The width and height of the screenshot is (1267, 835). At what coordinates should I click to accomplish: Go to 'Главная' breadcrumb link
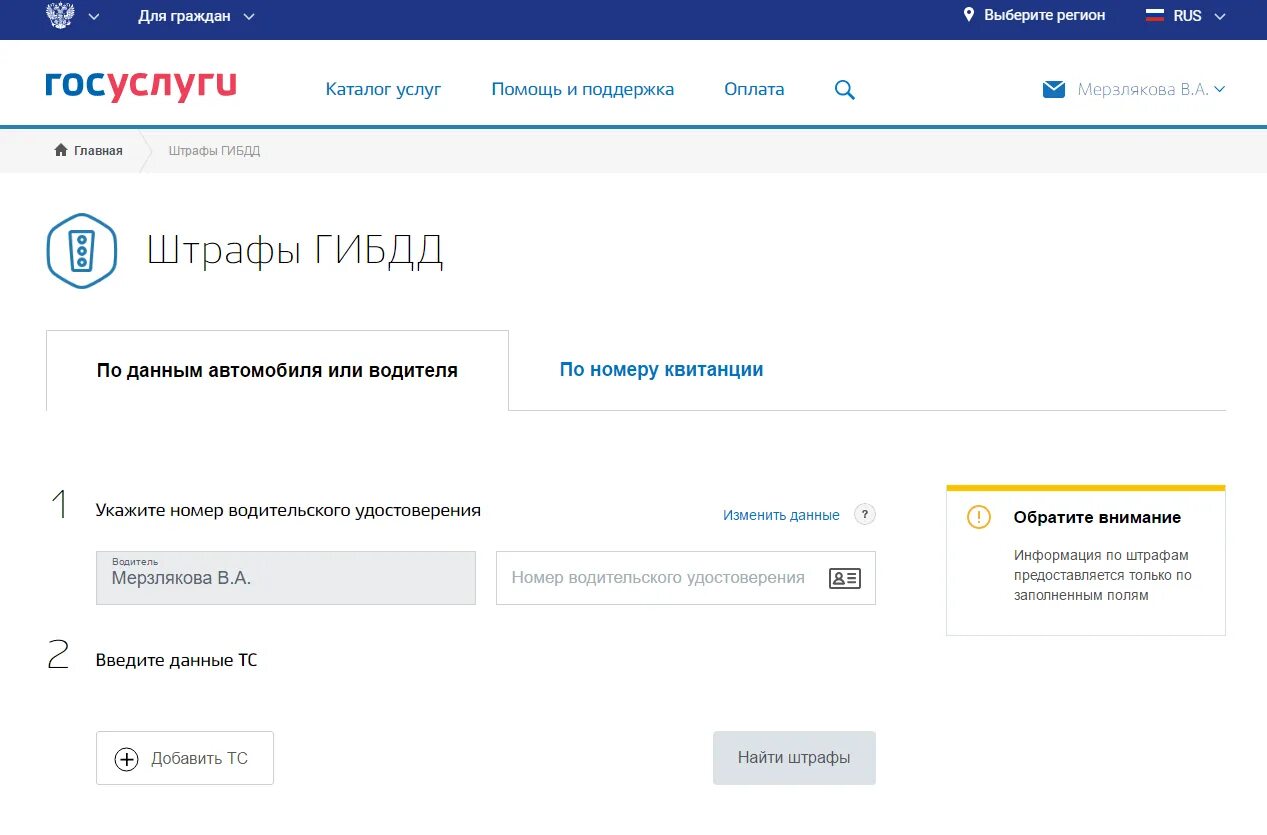[98, 151]
